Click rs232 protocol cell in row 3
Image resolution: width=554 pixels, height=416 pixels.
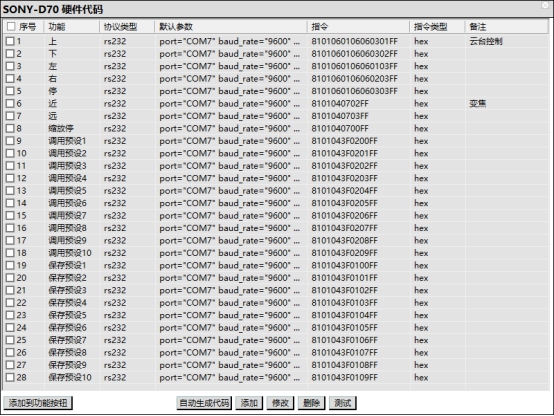[x=115, y=66]
